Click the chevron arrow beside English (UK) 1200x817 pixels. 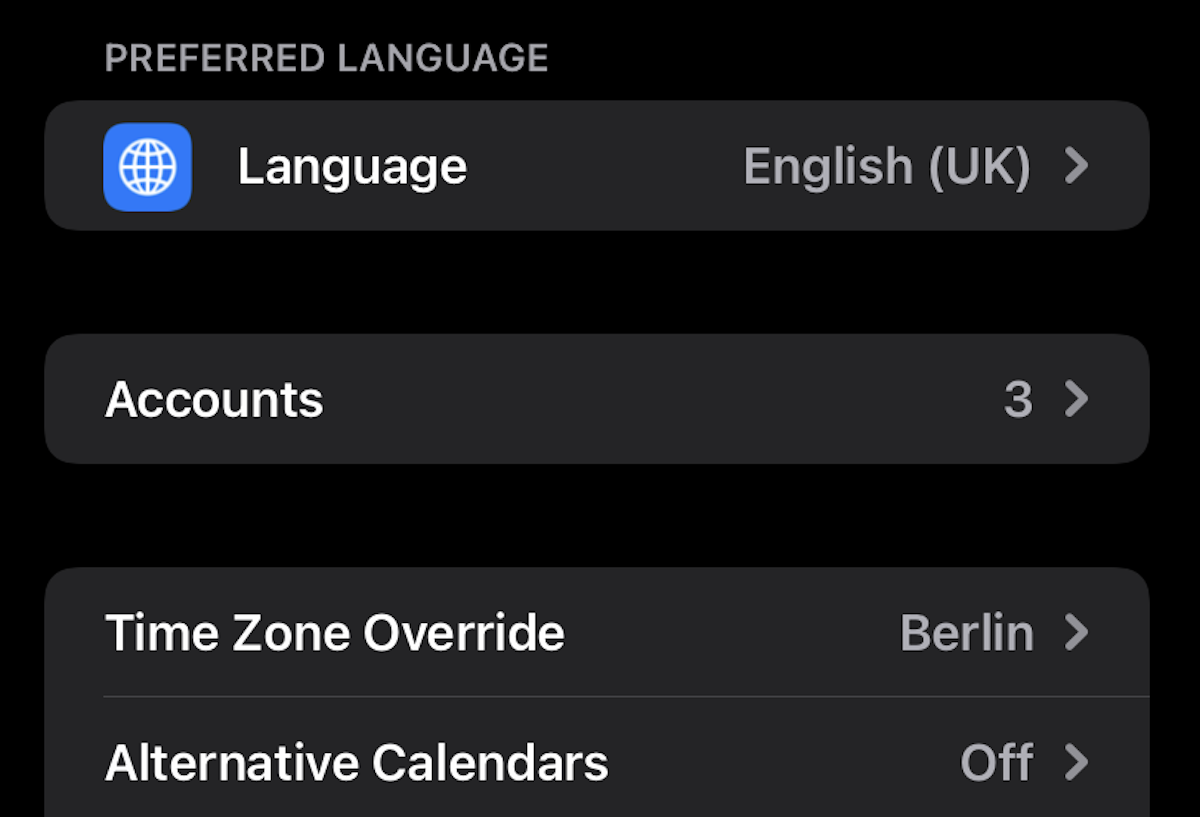1076,167
